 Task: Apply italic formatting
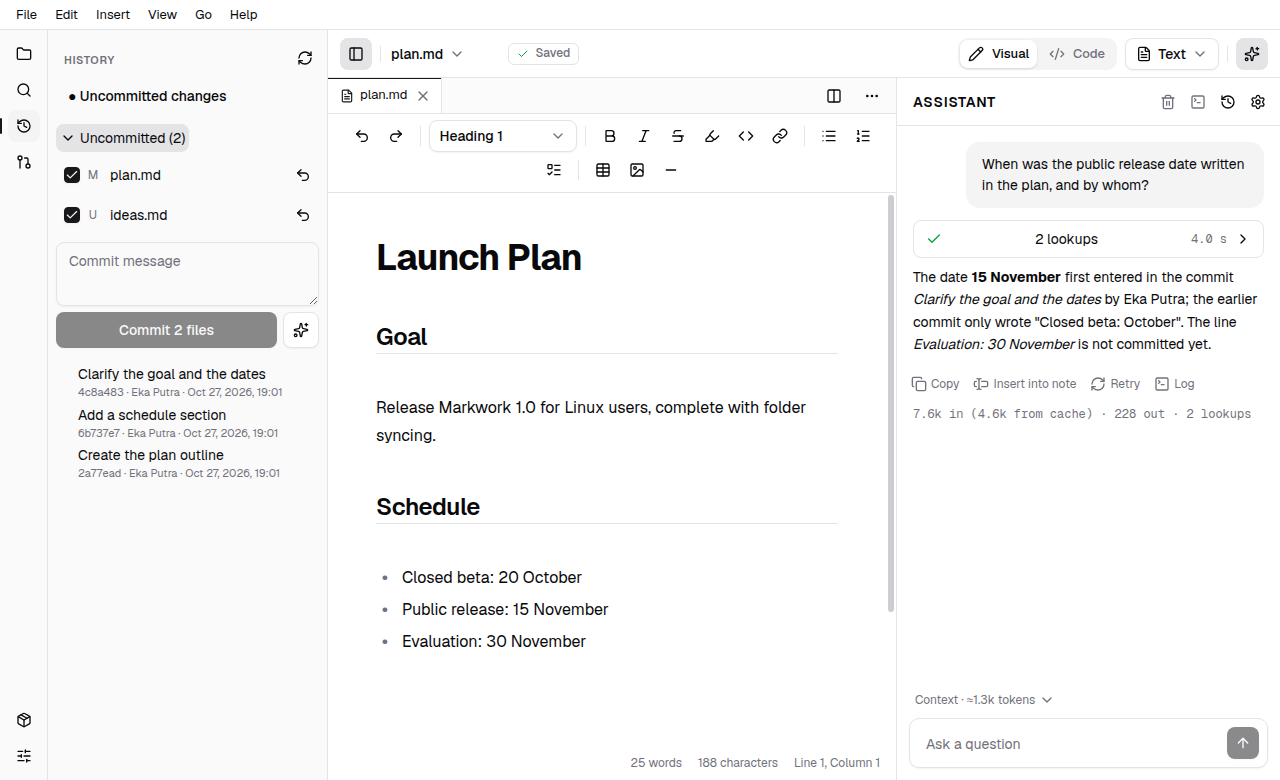click(x=644, y=136)
